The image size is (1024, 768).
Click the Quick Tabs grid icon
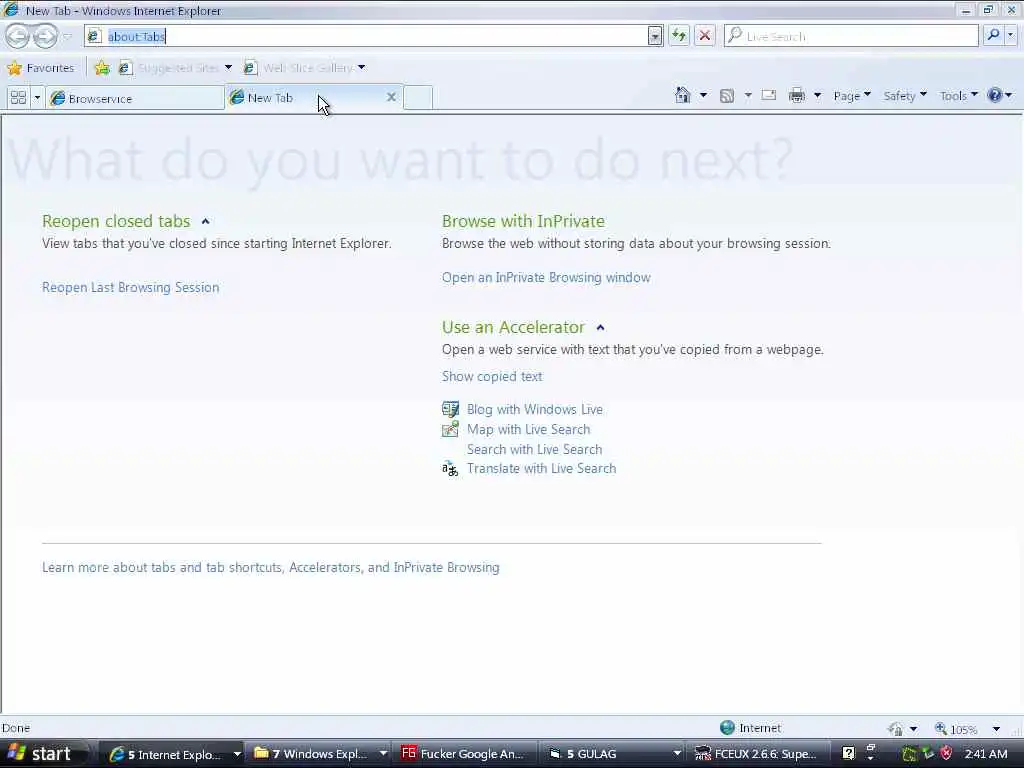coord(18,98)
